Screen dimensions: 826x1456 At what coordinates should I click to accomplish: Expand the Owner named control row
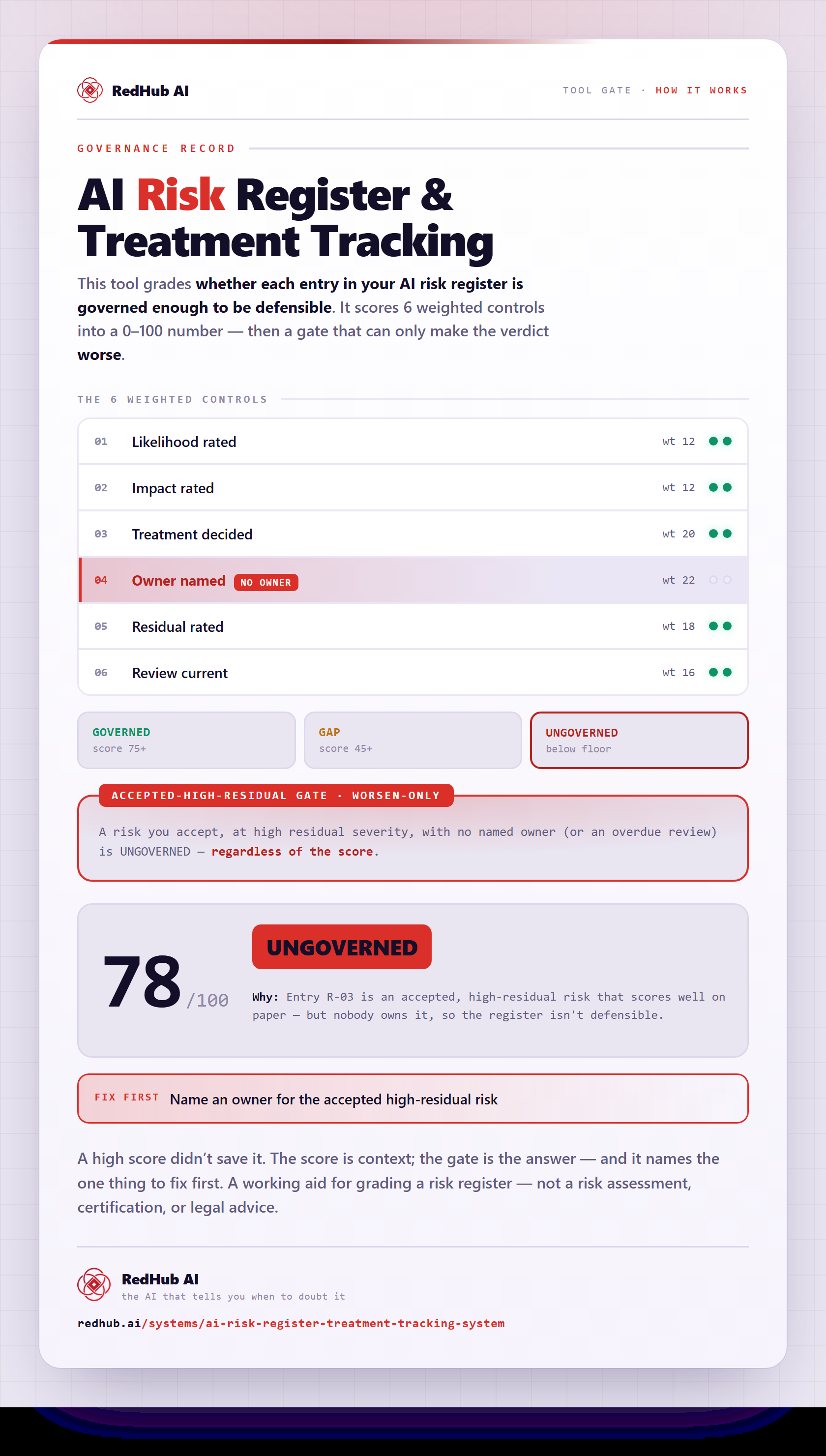(413, 580)
